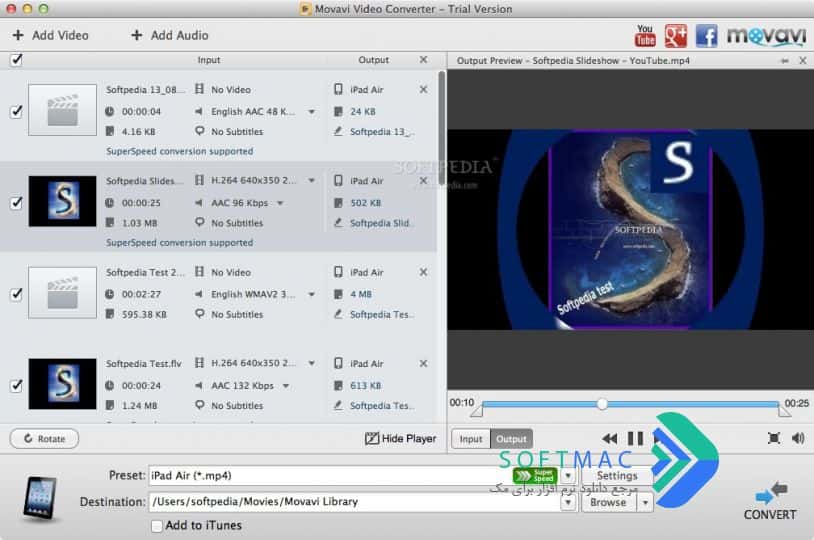Expand the AAC 96 Kbps audio dropdown

coord(280,203)
